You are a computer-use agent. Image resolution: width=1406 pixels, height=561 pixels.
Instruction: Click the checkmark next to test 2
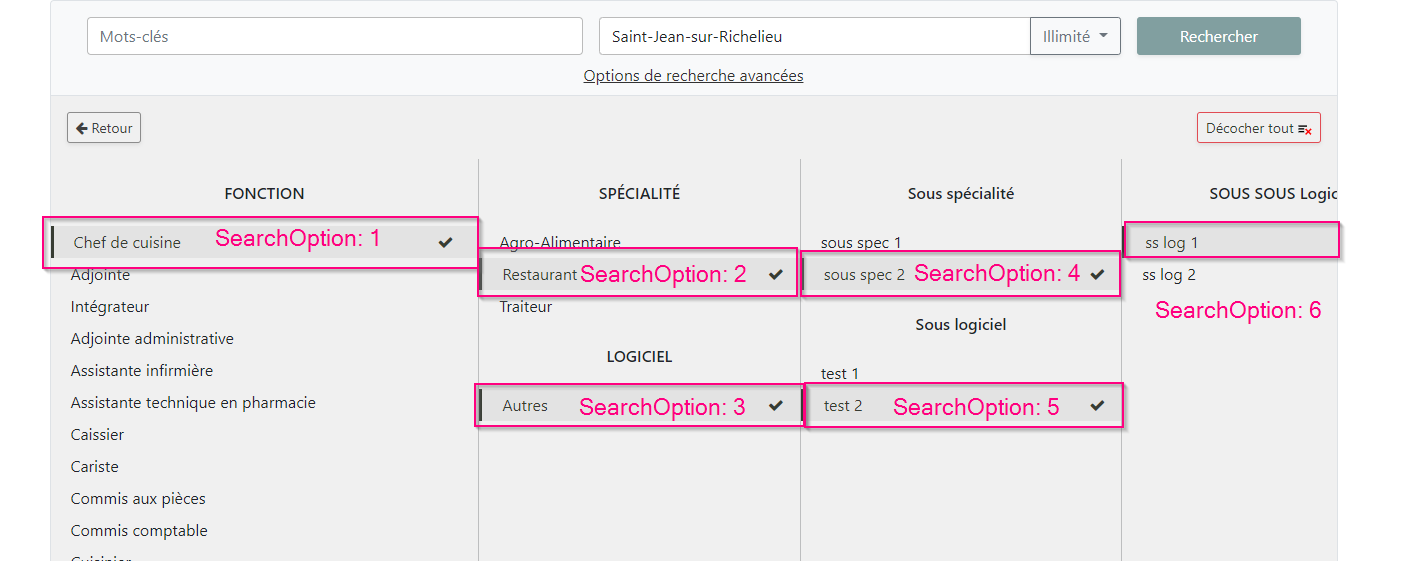pos(1097,406)
